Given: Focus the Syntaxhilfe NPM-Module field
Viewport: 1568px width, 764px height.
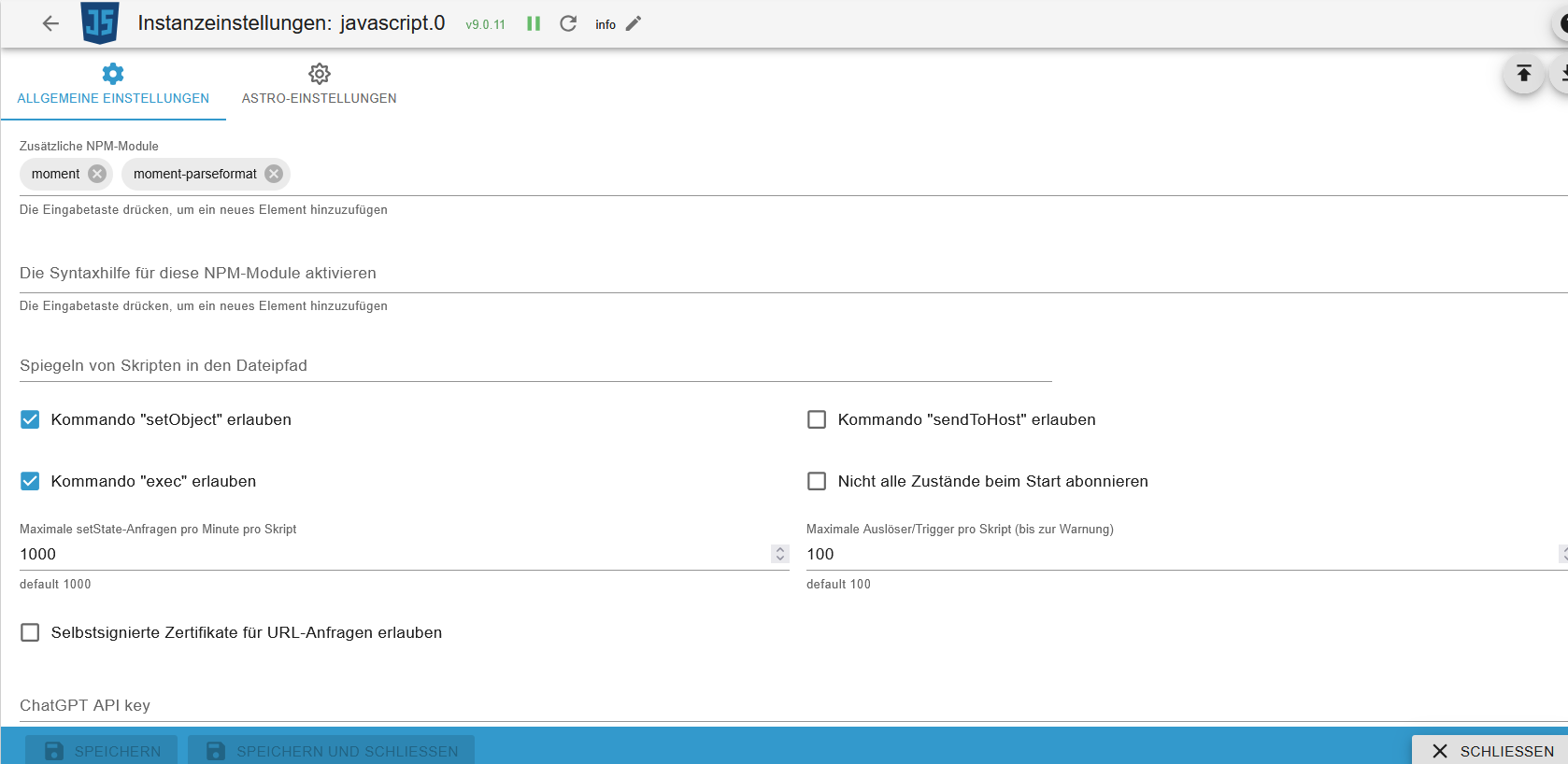Looking at the screenshot, I should (x=792, y=273).
